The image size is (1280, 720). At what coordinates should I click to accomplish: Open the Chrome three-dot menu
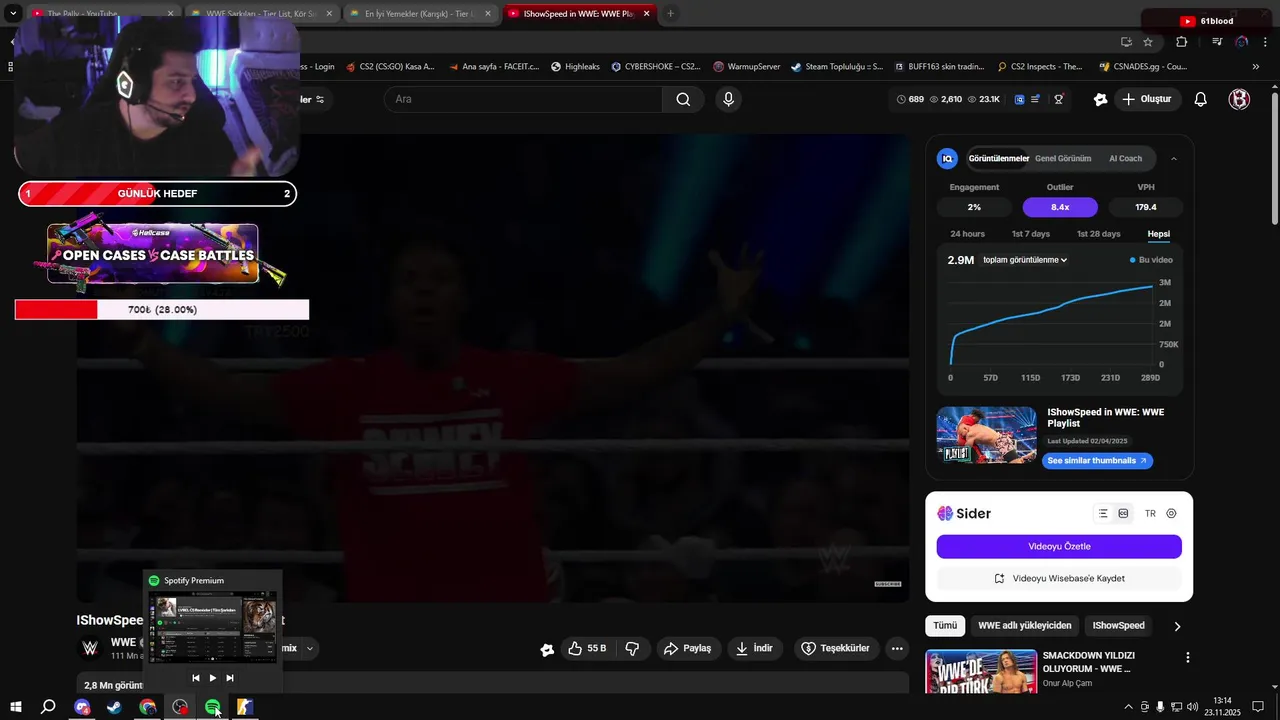(x=1265, y=42)
